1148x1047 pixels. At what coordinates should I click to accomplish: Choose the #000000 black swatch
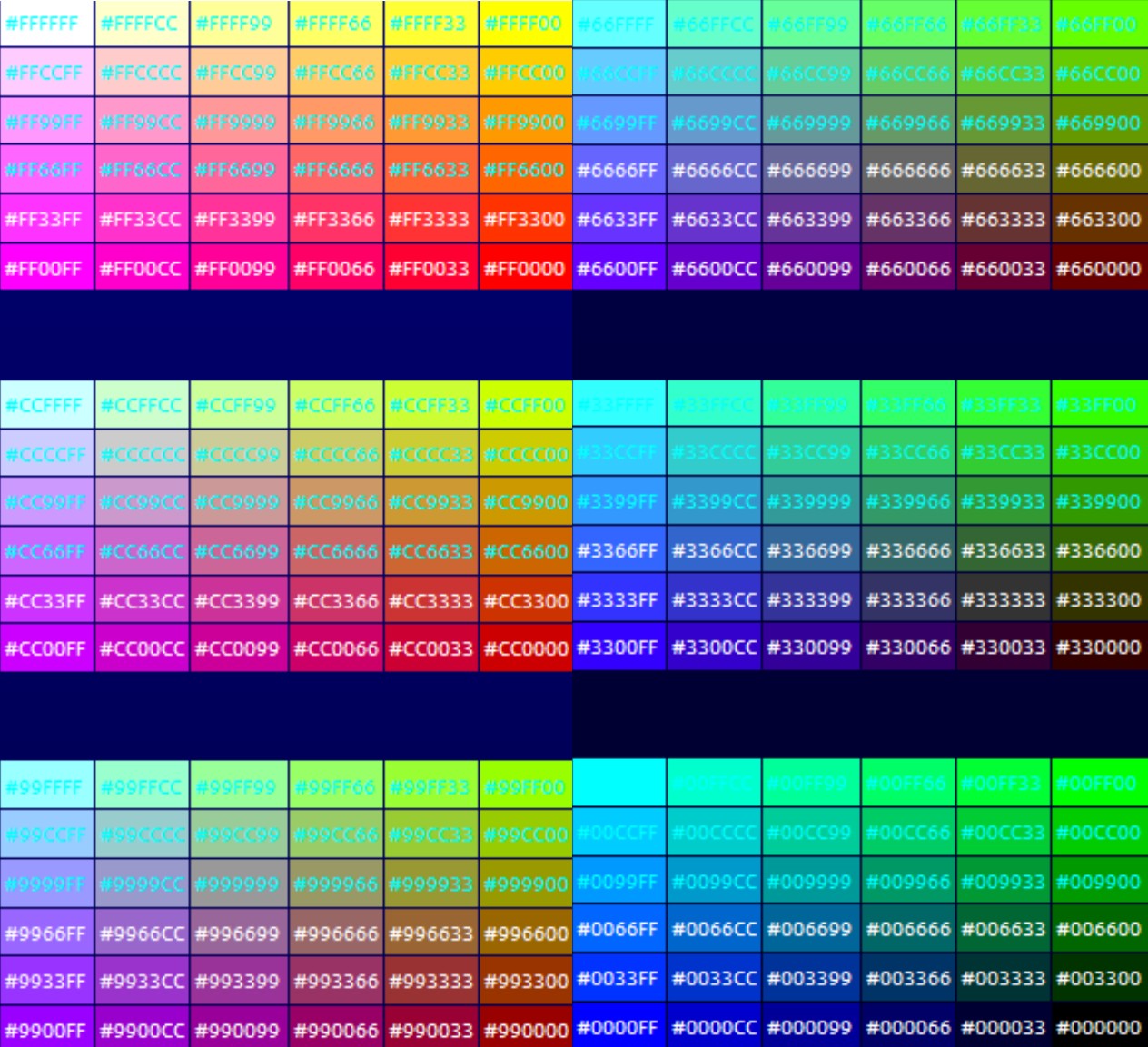click(x=1099, y=1026)
